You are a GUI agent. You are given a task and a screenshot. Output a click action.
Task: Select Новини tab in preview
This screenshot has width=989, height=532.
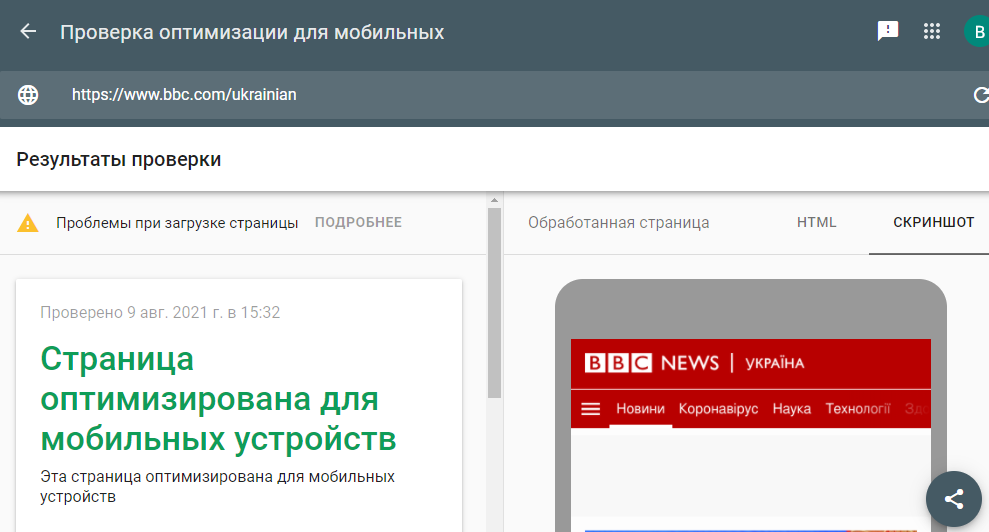640,409
